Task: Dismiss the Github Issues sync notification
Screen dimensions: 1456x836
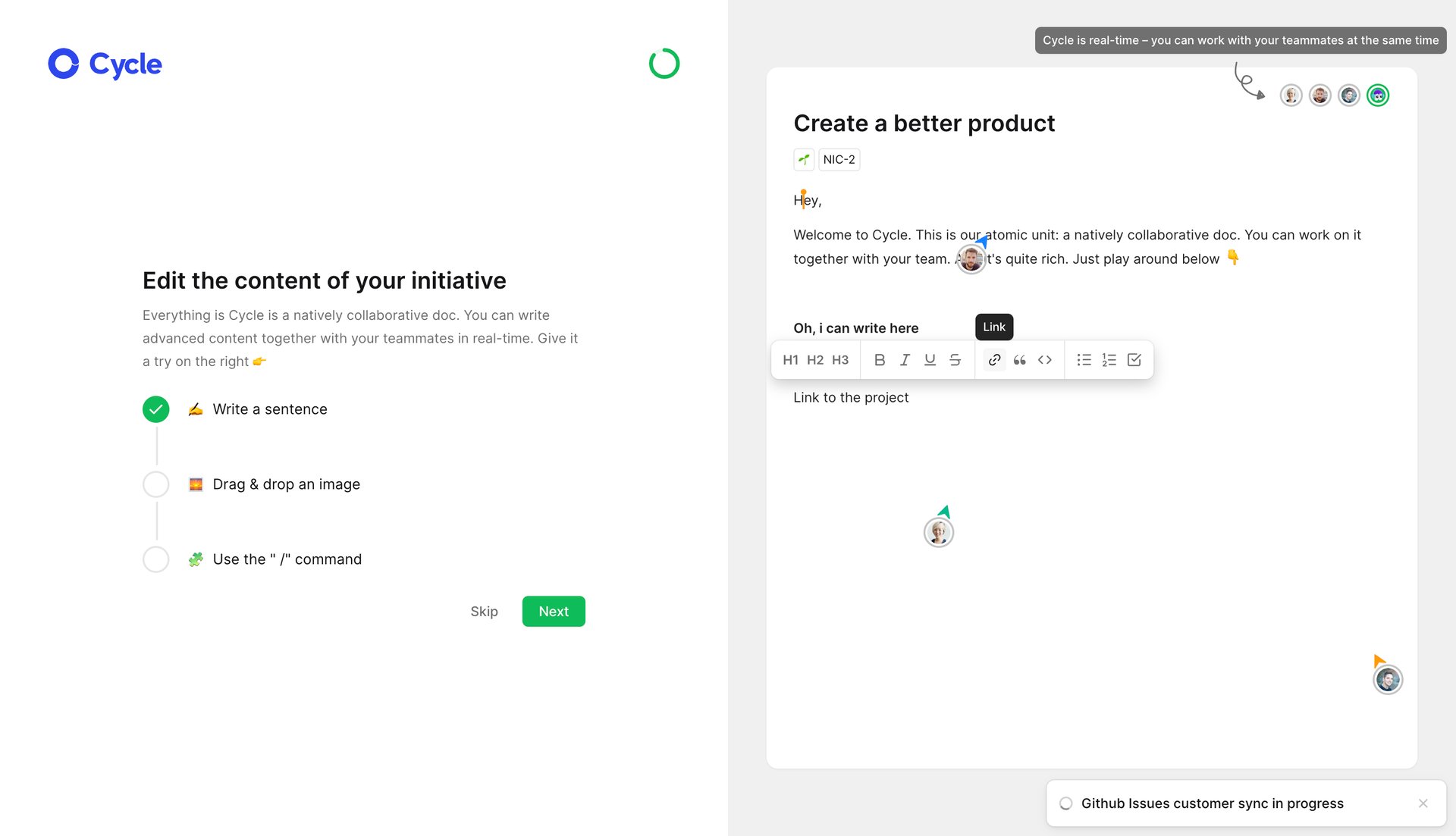Action: point(1423,803)
